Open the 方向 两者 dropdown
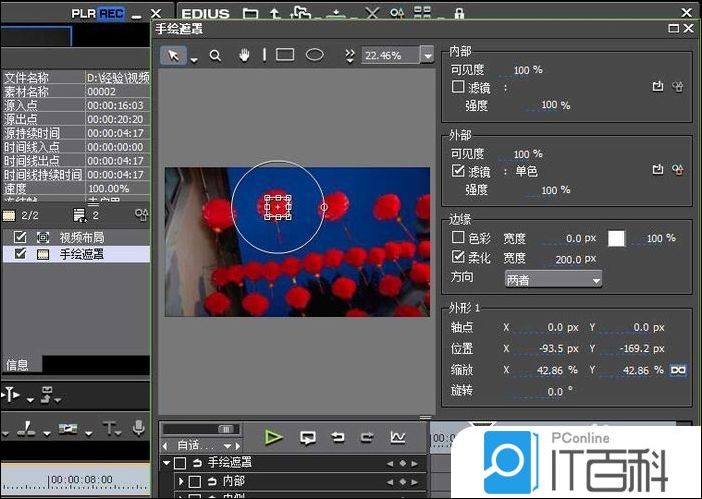The image size is (702, 499). pyautogui.click(x=553, y=280)
